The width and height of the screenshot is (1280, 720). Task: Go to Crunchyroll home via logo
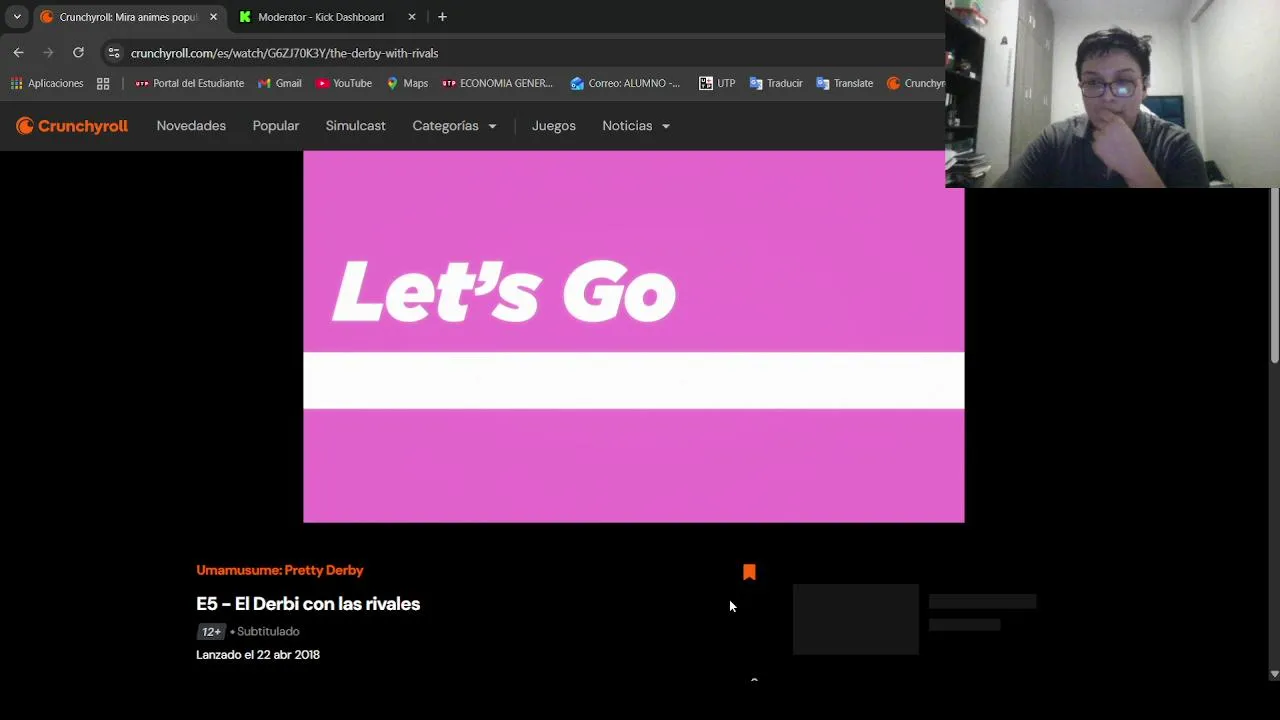pyautogui.click(x=72, y=126)
